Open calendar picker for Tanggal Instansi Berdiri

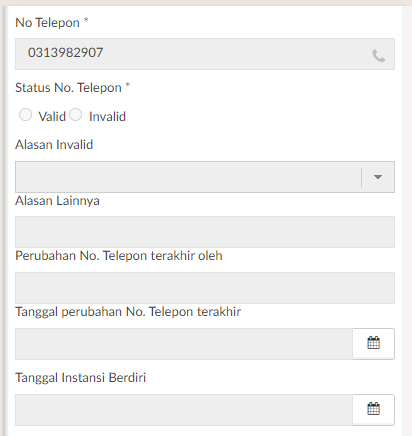click(x=373, y=409)
